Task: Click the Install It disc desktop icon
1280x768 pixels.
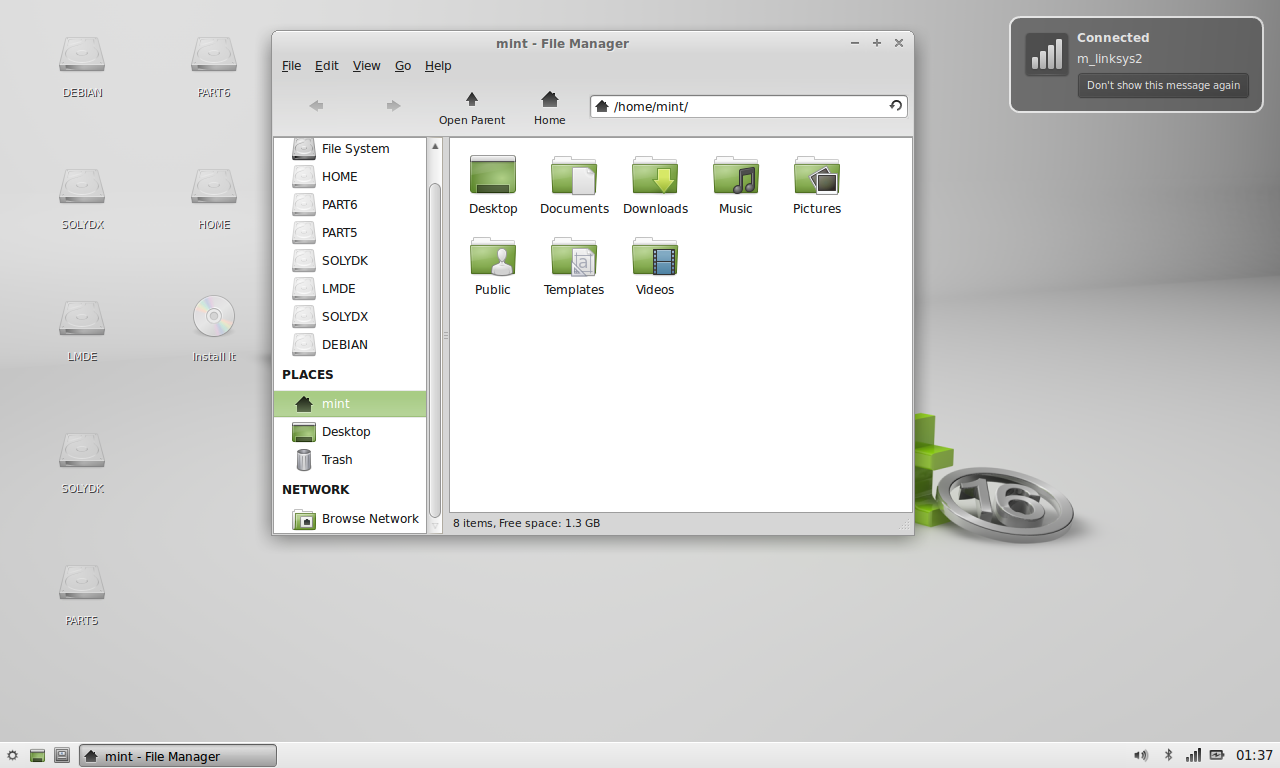Action: pos(214,317)
